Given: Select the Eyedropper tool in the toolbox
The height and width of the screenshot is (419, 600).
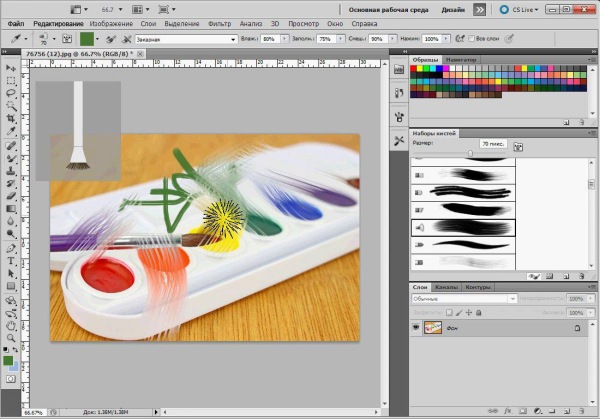Looking at the screenshot, I should point(10,130).
